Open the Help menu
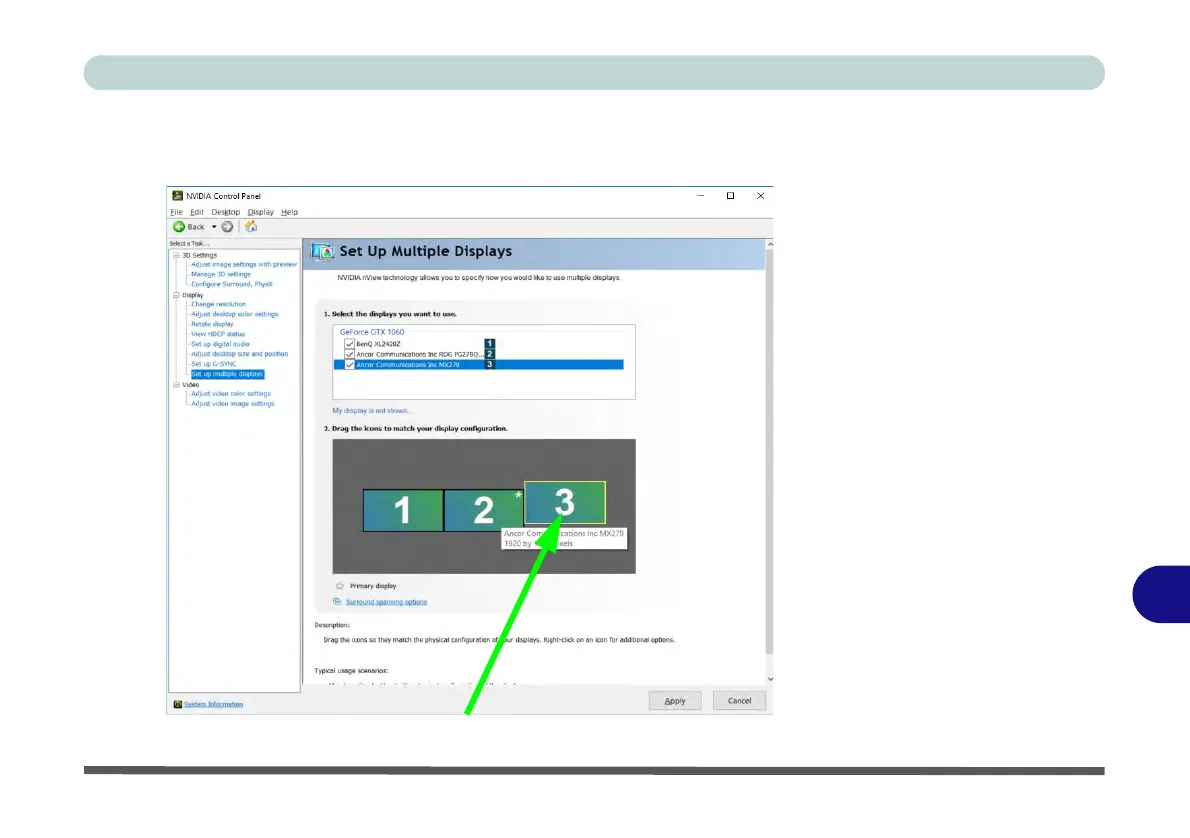This screenshot has width=1190, height=838. [x=289, y=212]
